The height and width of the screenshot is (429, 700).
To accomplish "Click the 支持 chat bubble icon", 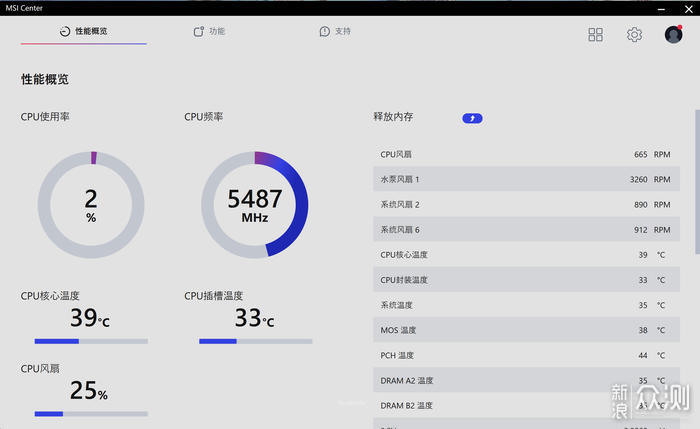I will 325,31.
